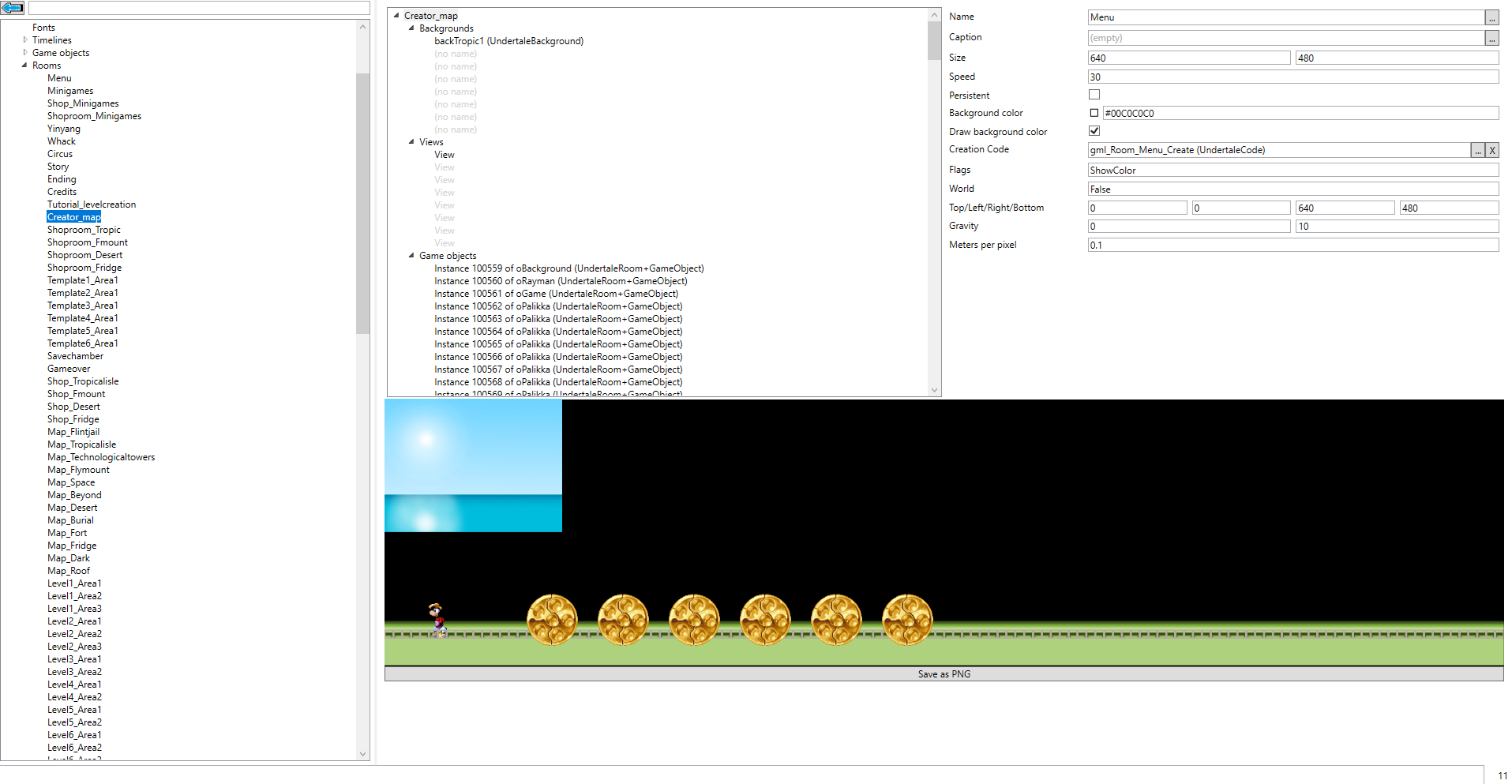
Task: Click the Name input field
Action: [1285, 17]
